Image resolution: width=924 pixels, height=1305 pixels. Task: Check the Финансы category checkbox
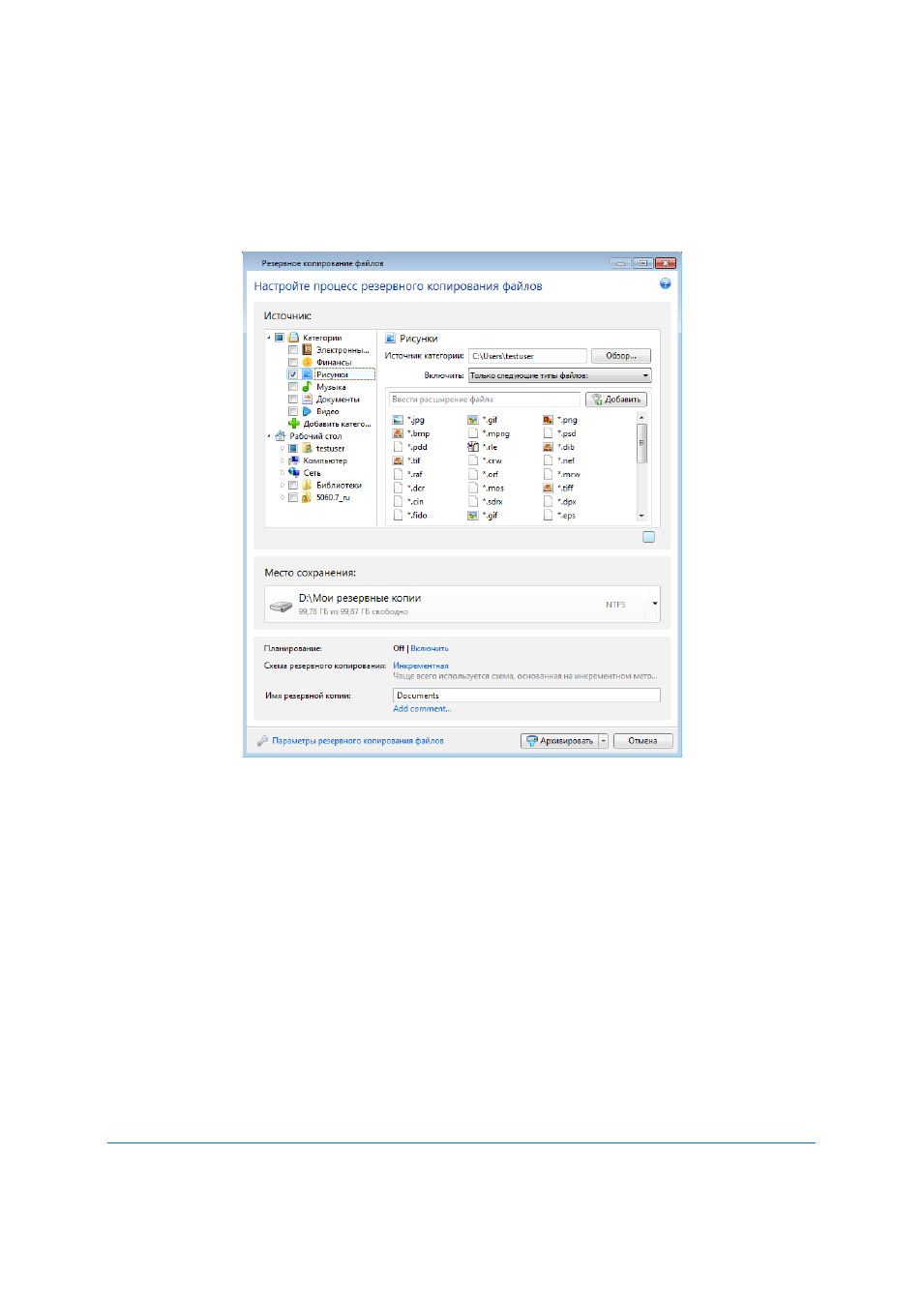[293, 362]
